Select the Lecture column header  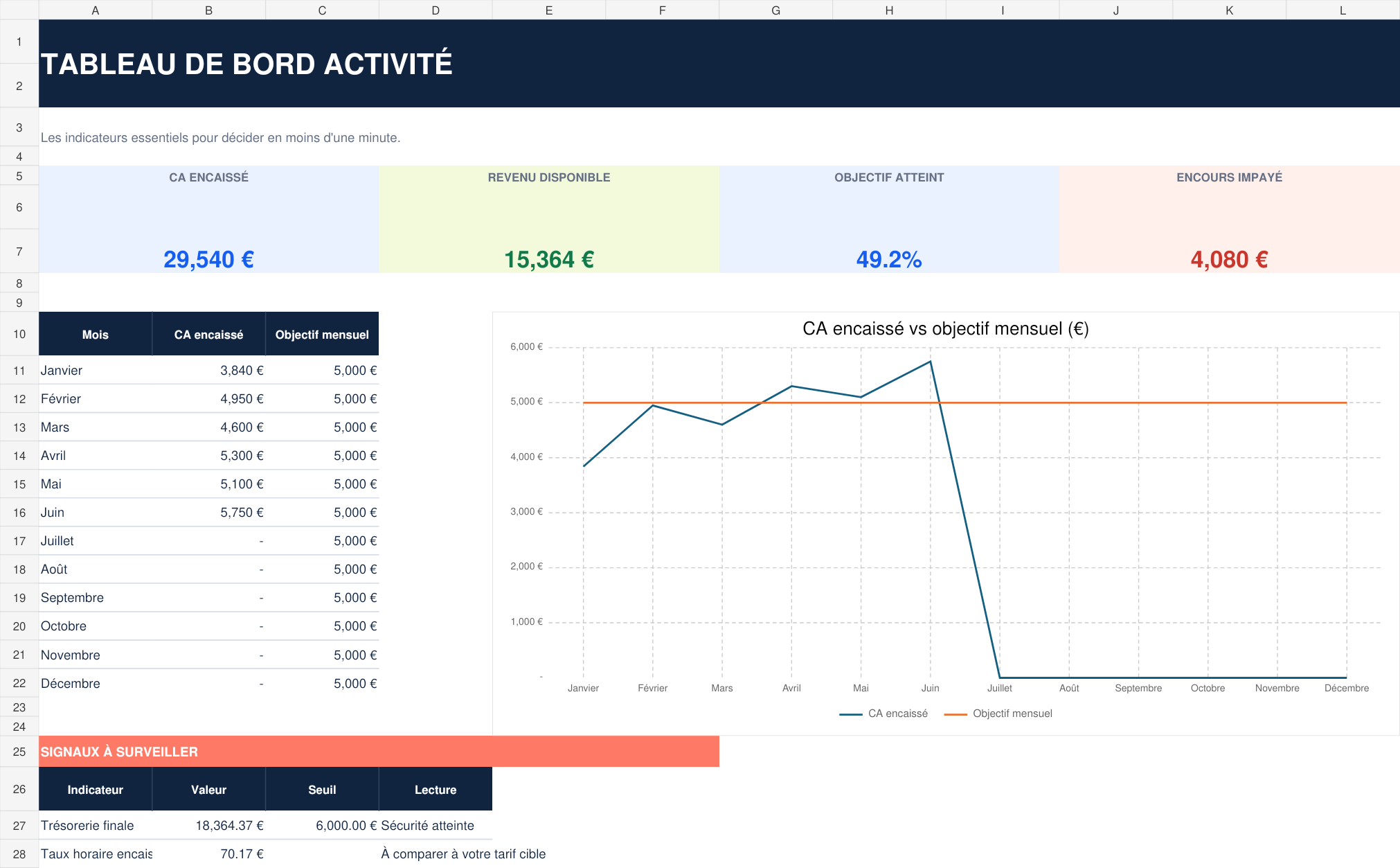point(436,790)
